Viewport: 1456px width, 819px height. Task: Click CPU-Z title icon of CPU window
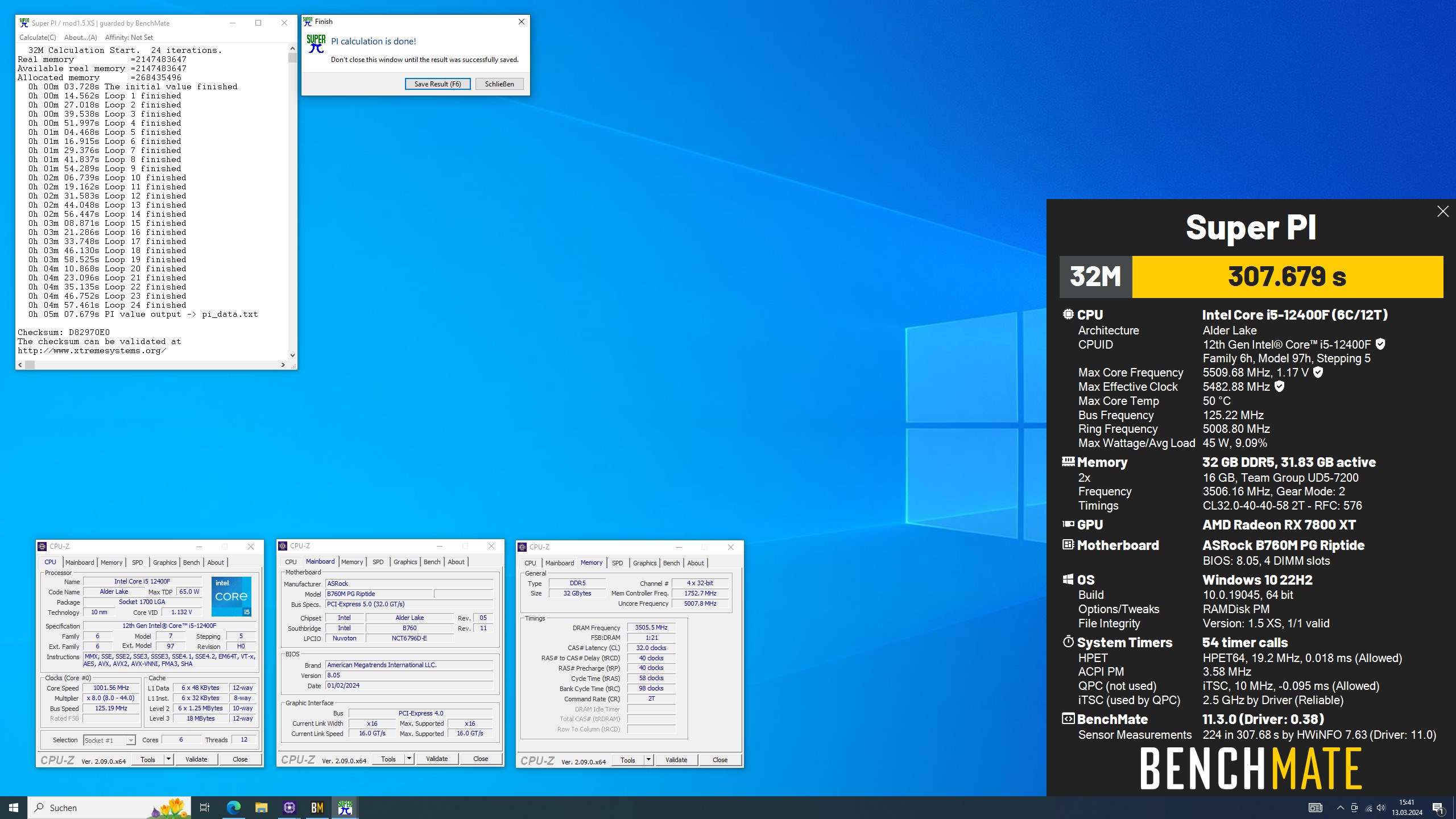click(x=42, y=547)
